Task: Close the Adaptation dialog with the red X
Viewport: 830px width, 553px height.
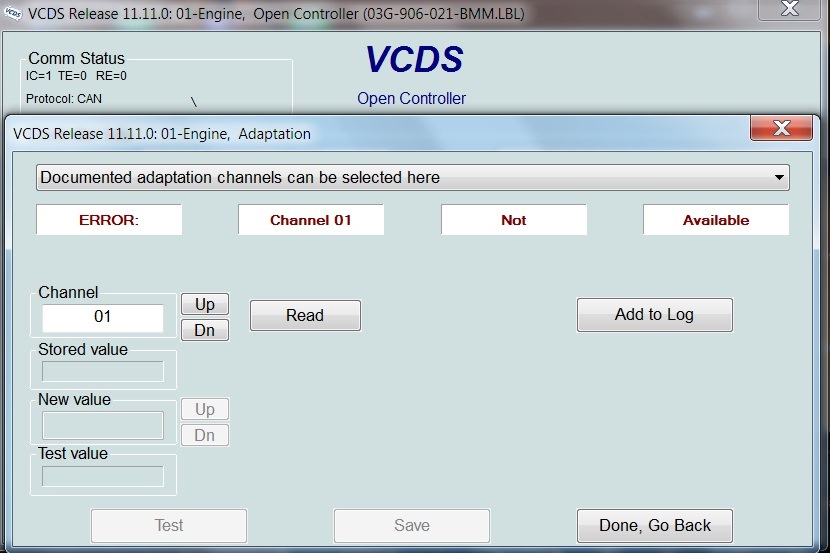Action: pos(780,129)
